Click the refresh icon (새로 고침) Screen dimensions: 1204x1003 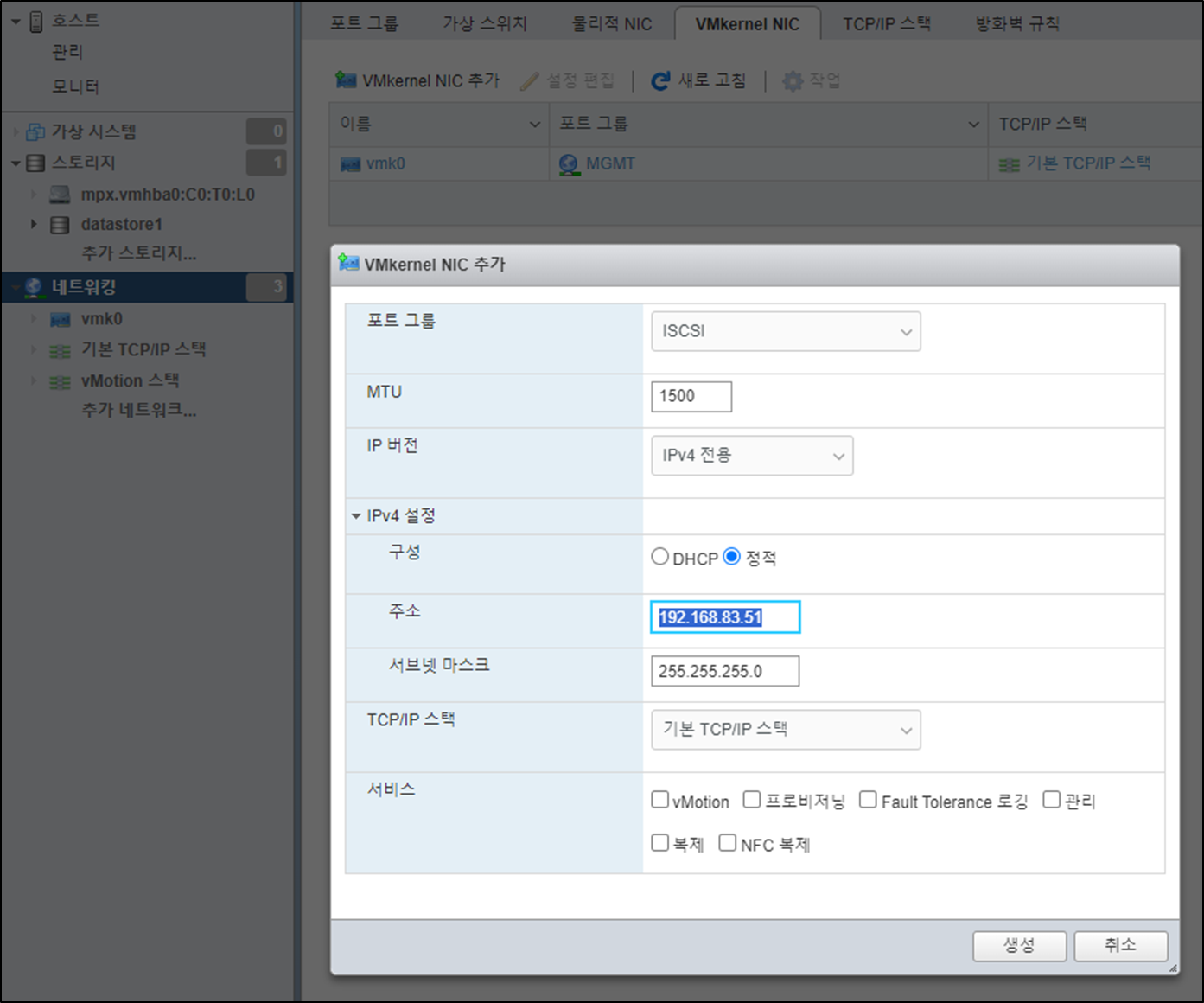click(x=660, y=81)
